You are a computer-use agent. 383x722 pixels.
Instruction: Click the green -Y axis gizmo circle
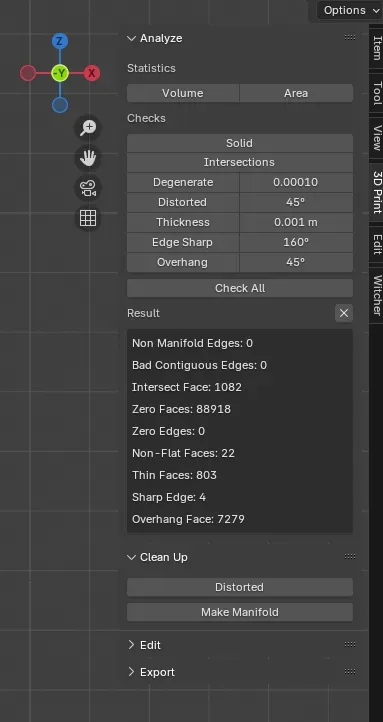point(60,73)
